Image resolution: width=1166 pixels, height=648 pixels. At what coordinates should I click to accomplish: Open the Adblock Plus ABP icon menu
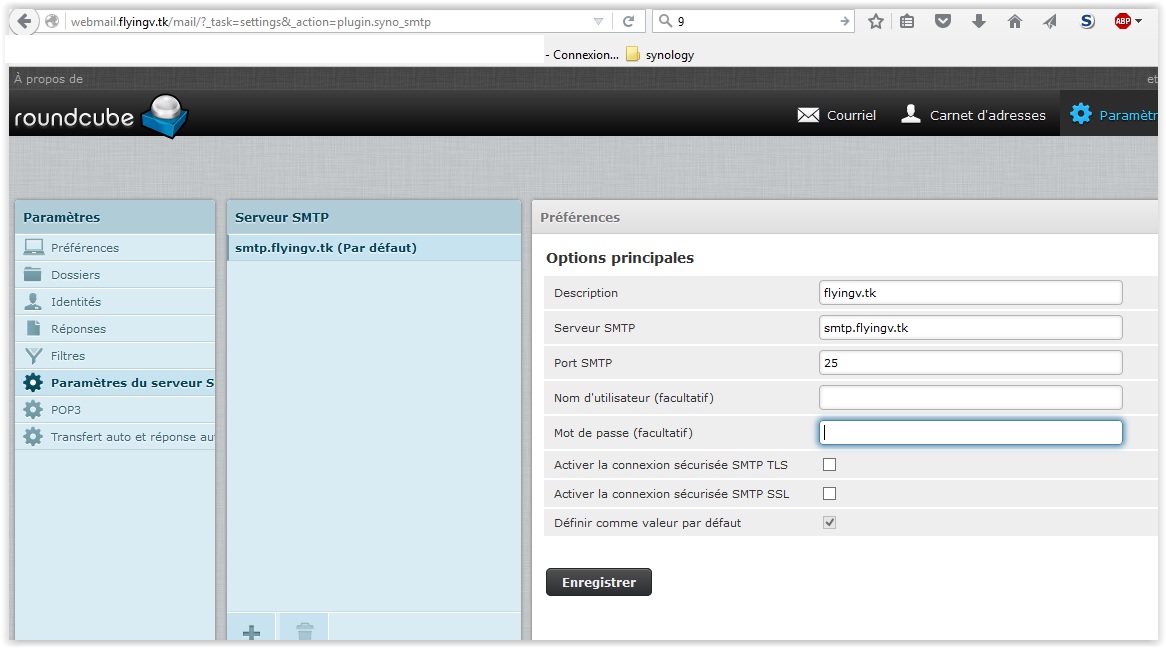pyautogui.click(x=1127, y=21)
